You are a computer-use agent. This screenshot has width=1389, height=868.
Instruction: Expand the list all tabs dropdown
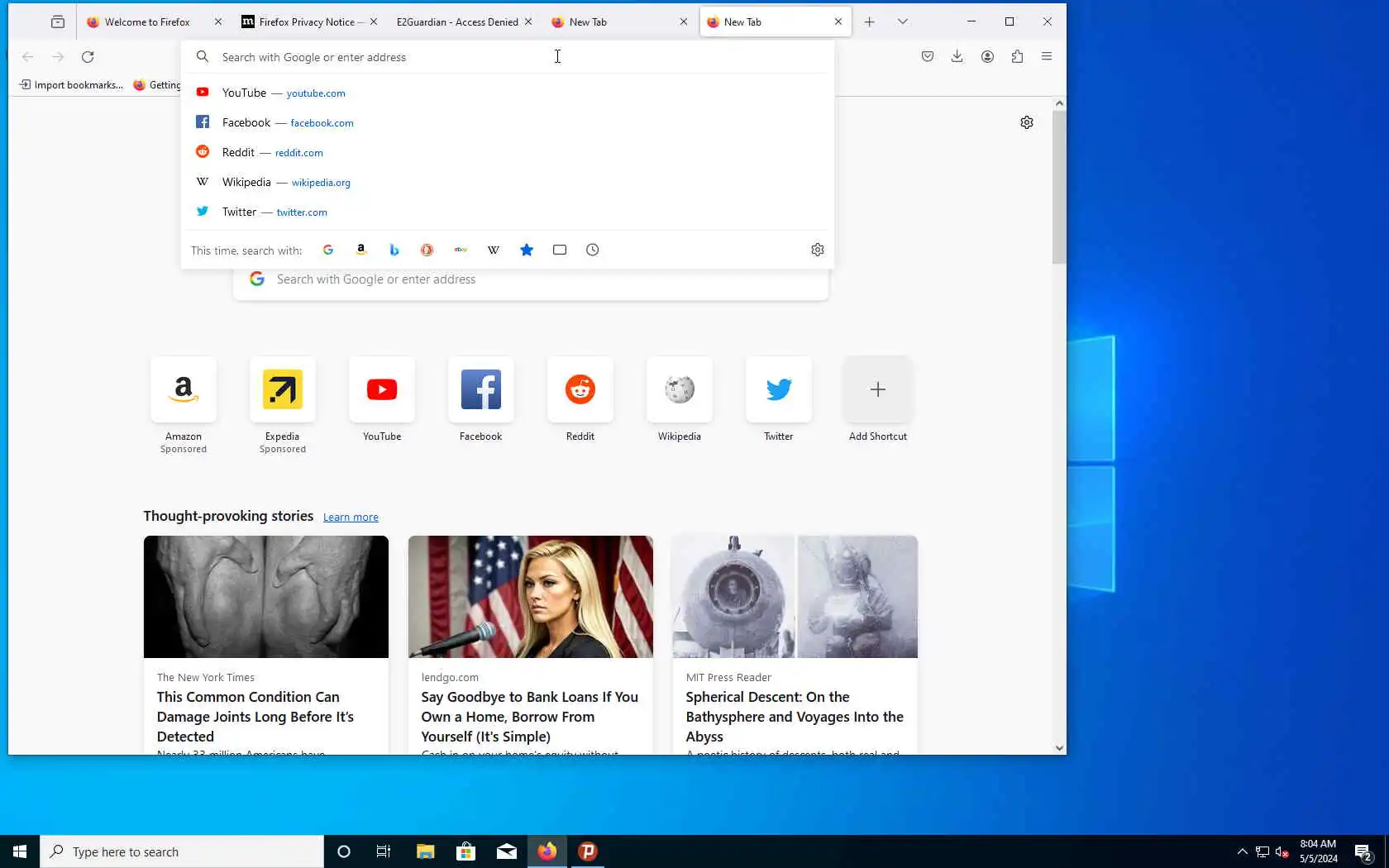pos(903,22)
